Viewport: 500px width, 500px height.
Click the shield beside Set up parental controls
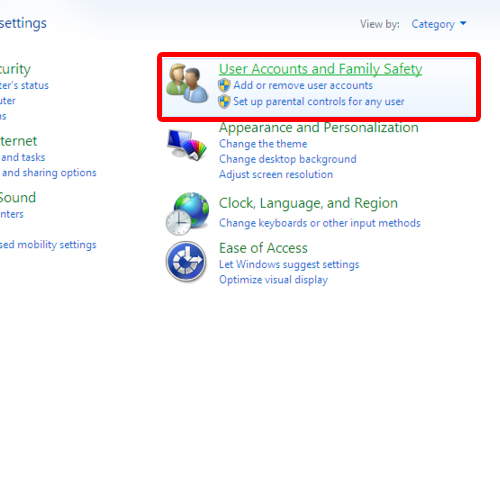click(224, 101)
